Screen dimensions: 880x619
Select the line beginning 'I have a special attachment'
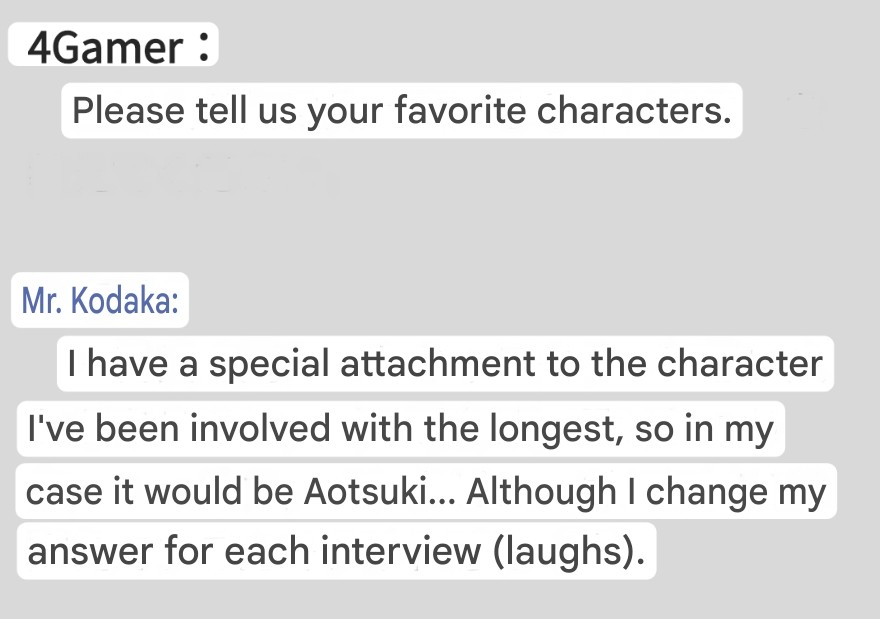tap(445, 364)
